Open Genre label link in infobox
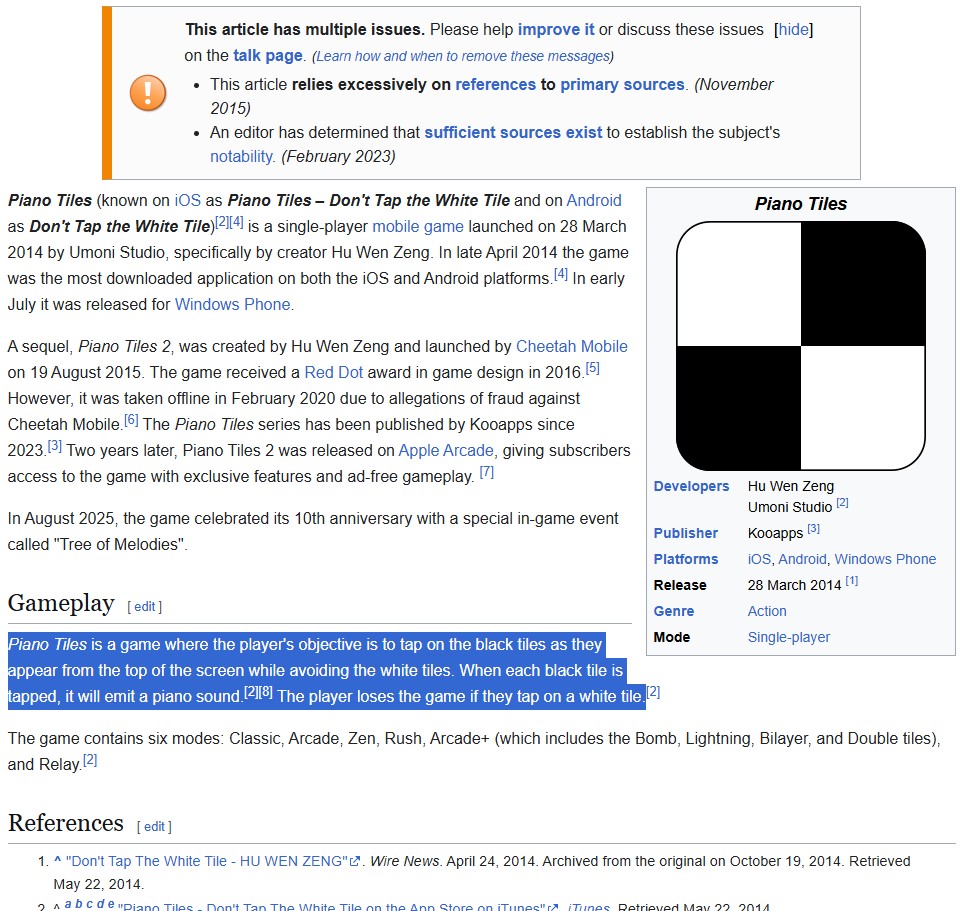This screenshot has height=911, width=963. (x=674, y=611)
